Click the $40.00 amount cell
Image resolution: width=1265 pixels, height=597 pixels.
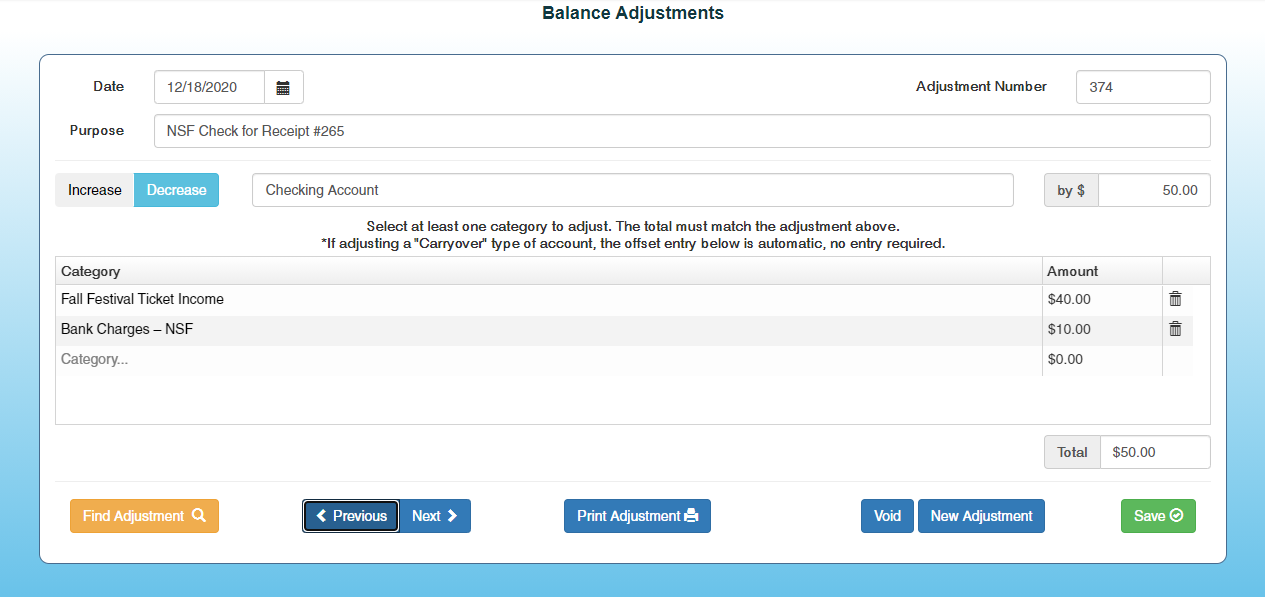coord(1100,299)
